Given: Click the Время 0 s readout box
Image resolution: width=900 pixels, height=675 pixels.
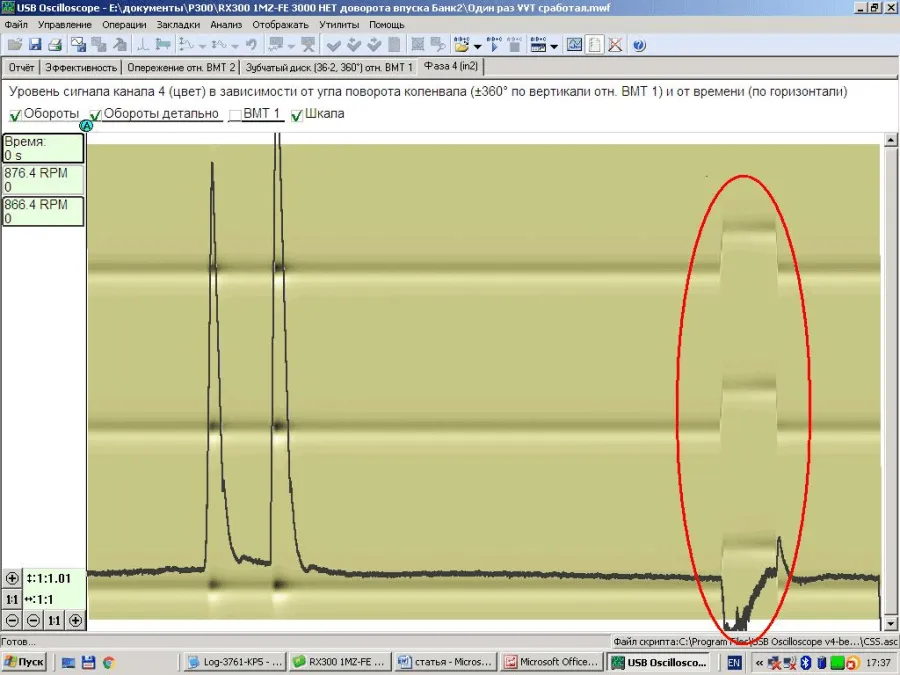Looking at the screenshot, I should tap(44, 148).
